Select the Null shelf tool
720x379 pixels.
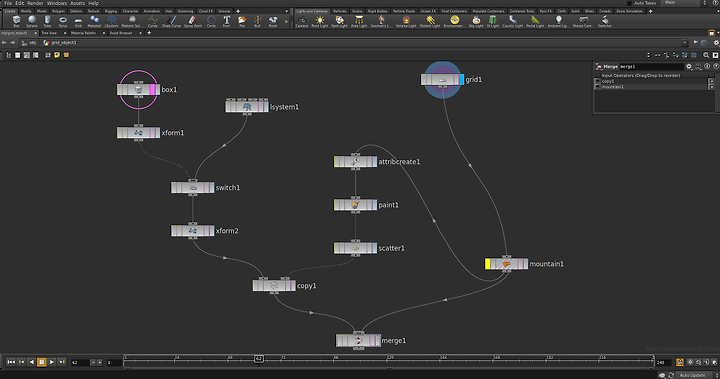point(257,21)
